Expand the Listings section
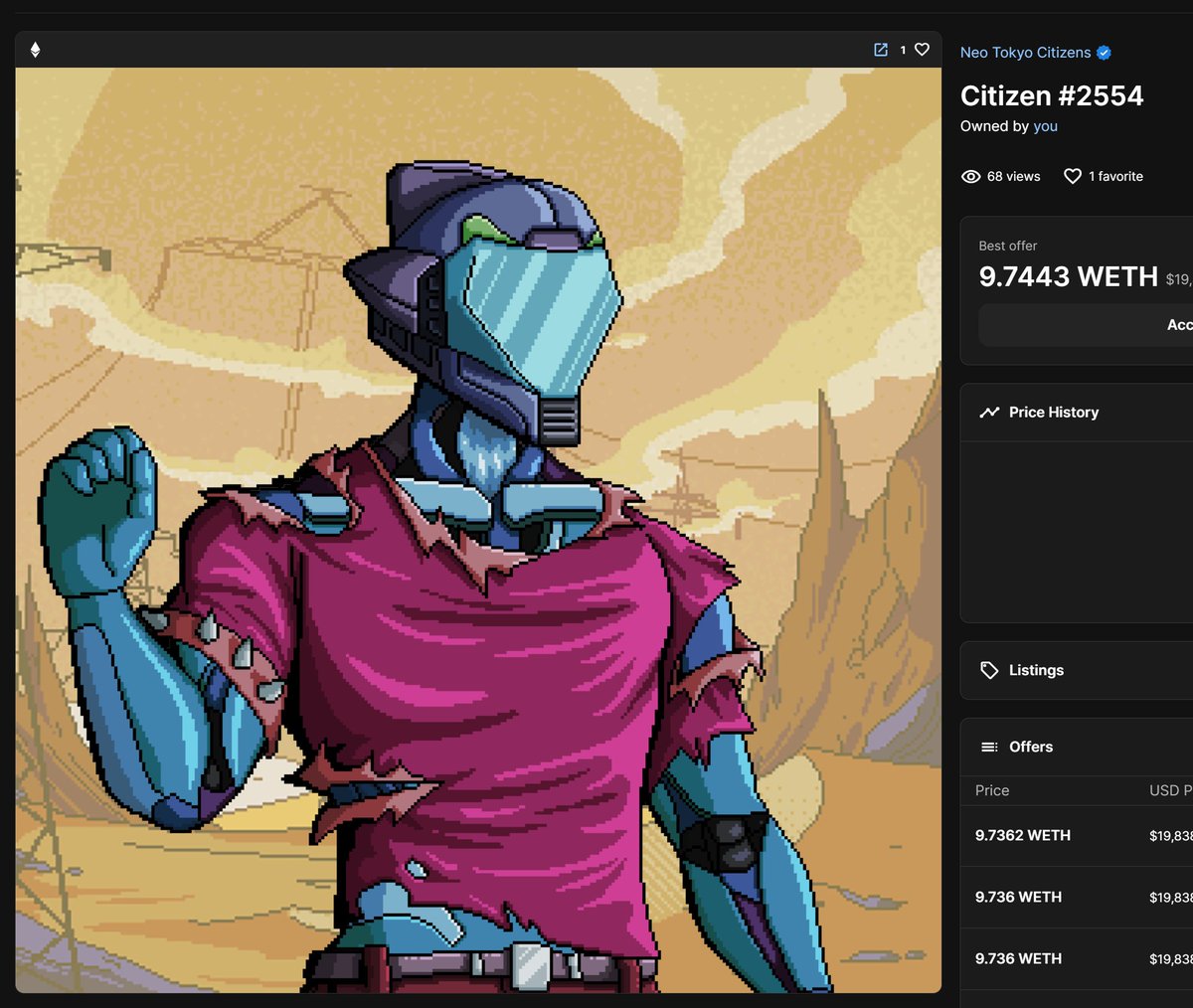 (x=1077, y=671)
